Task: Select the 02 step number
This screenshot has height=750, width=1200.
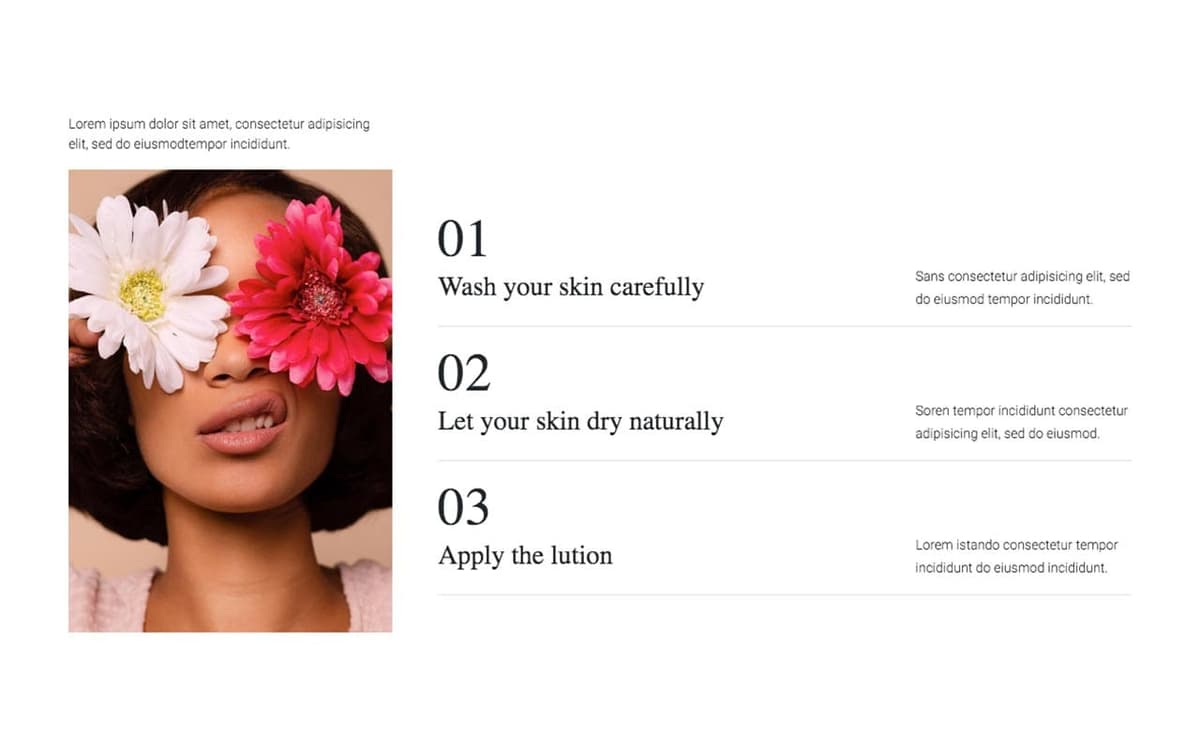Action: [x=464, y=373]
